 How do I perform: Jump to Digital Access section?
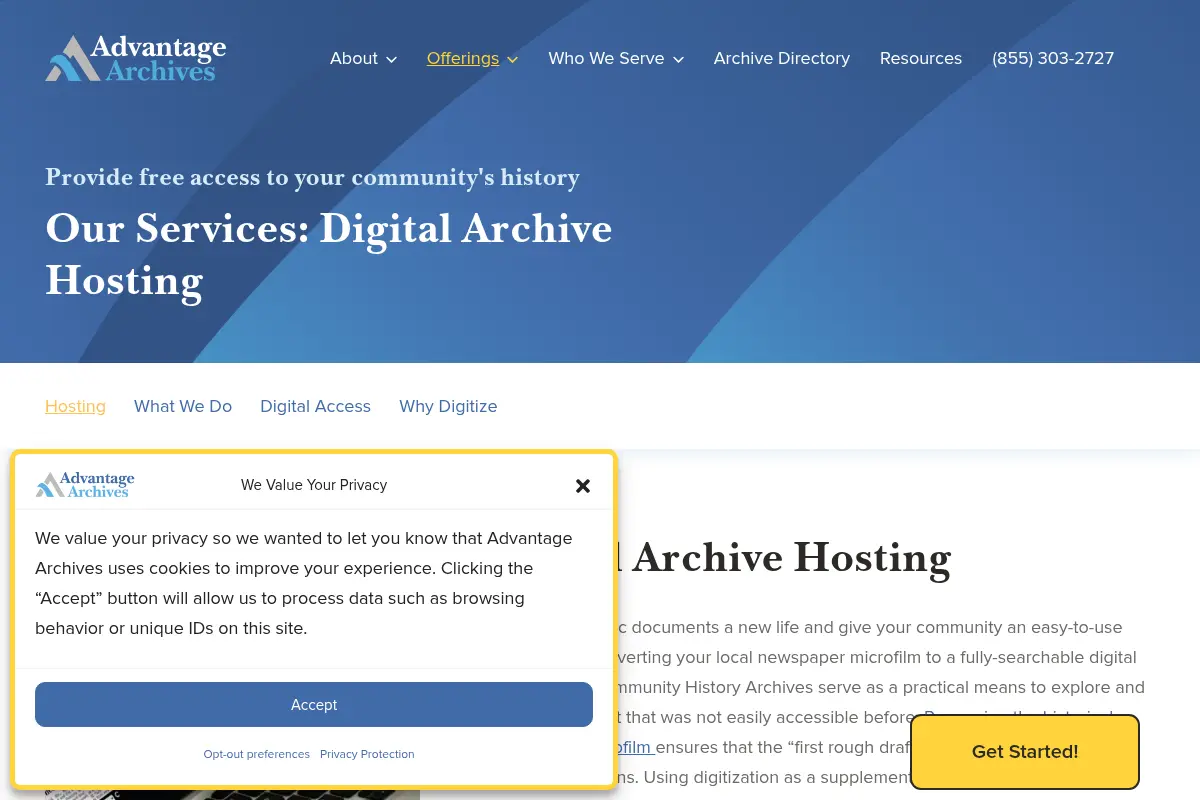pyautogui.click(x=315, y=406)
